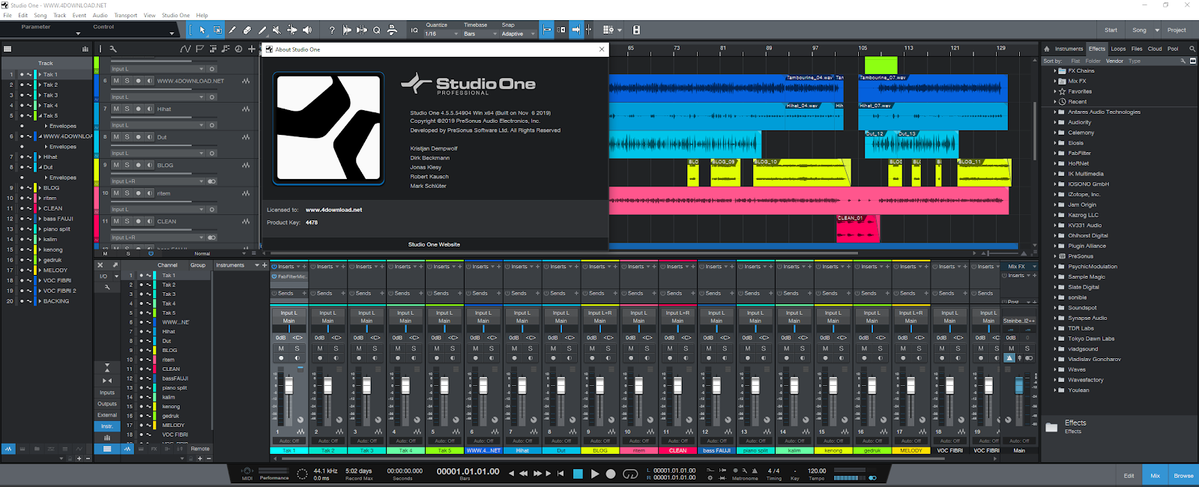Open the track list hamburger icon
Viewport: 1199px width, 487px height.
[7, 49]
